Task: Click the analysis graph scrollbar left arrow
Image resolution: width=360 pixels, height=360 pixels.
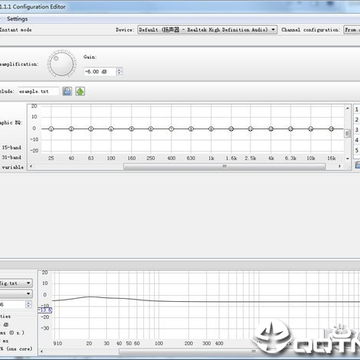Action: click(42, 351)
